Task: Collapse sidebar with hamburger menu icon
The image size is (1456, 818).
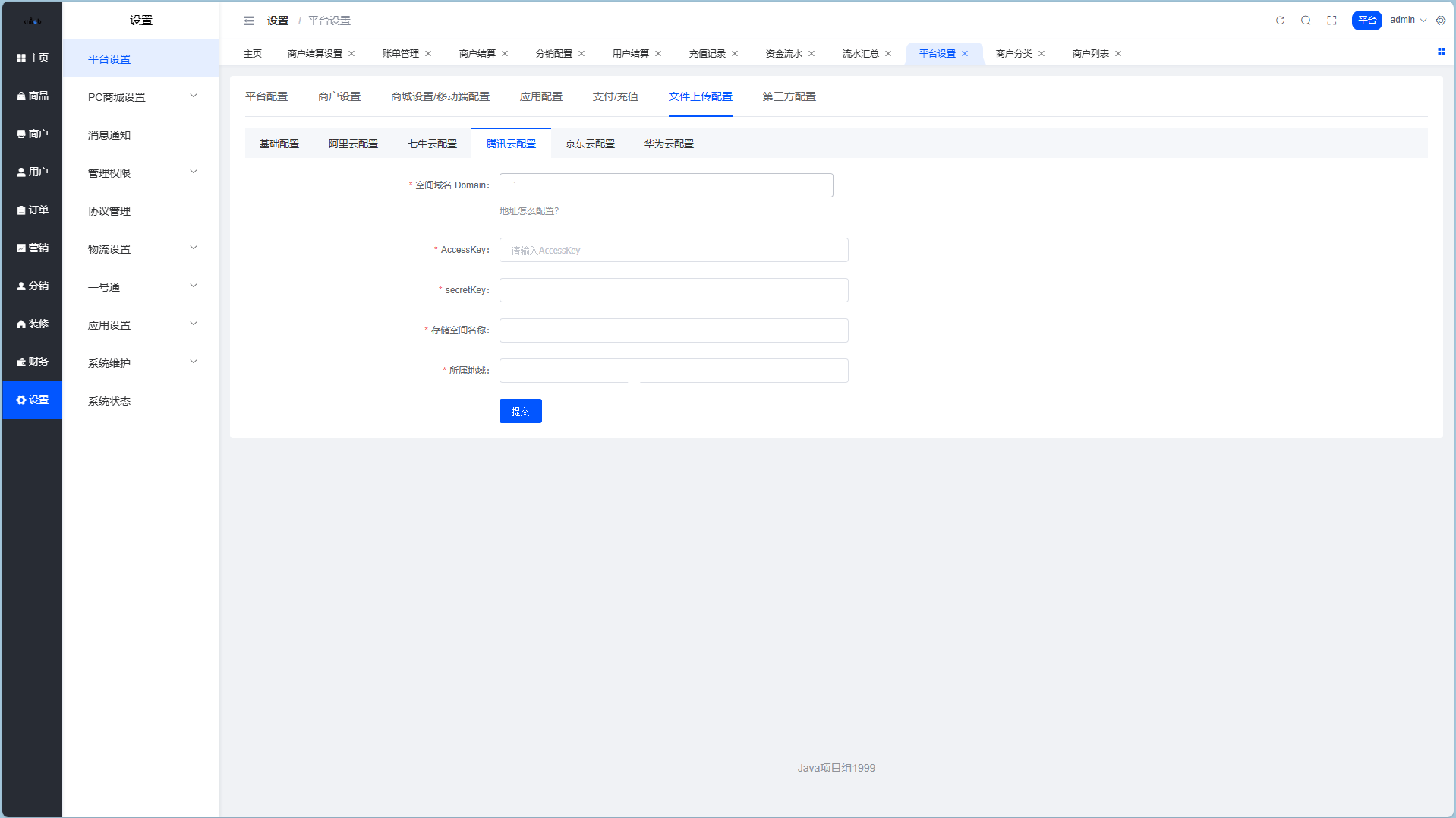Action: 249,21
